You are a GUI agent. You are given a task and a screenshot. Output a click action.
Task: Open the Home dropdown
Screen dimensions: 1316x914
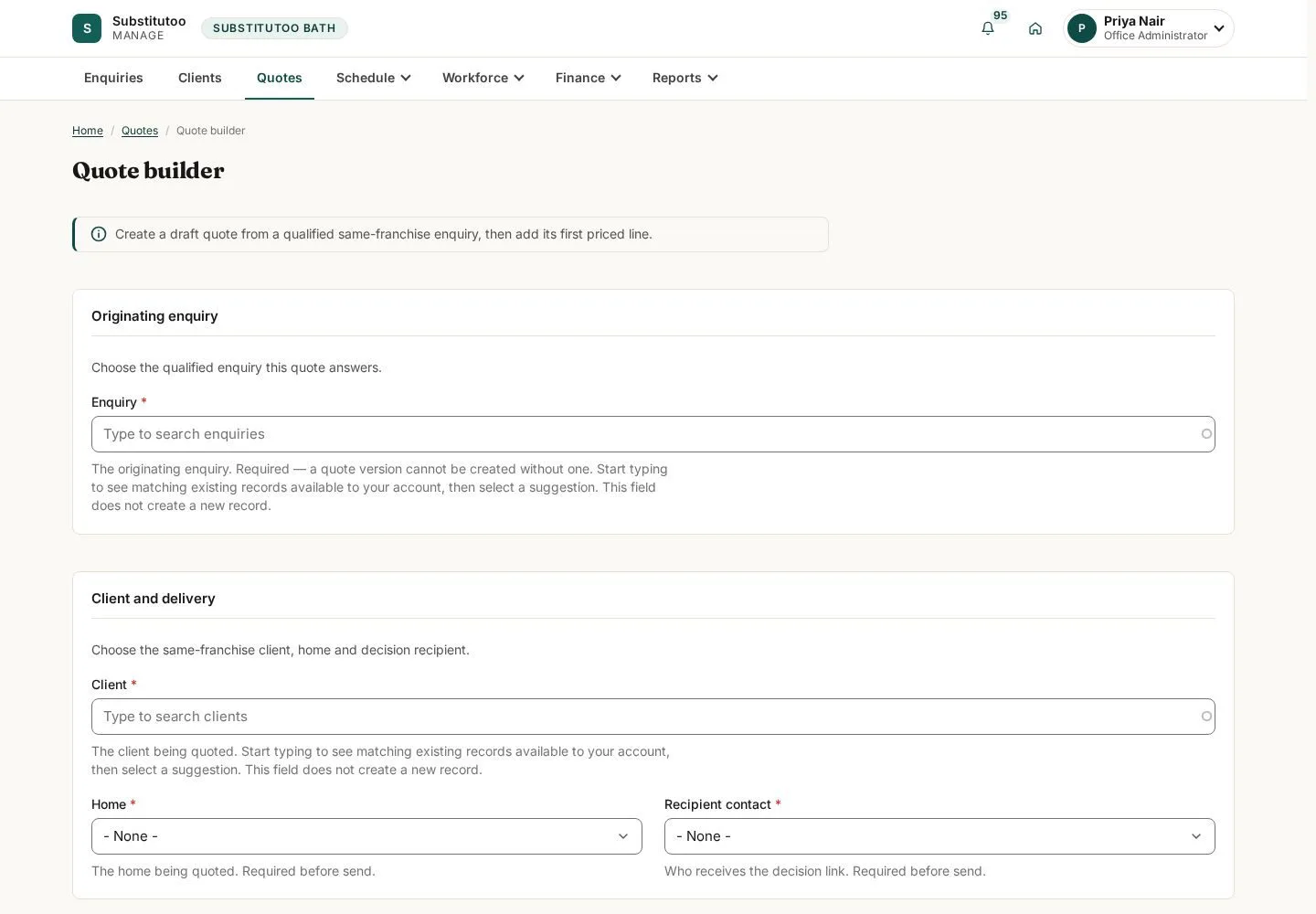(366, 836)
